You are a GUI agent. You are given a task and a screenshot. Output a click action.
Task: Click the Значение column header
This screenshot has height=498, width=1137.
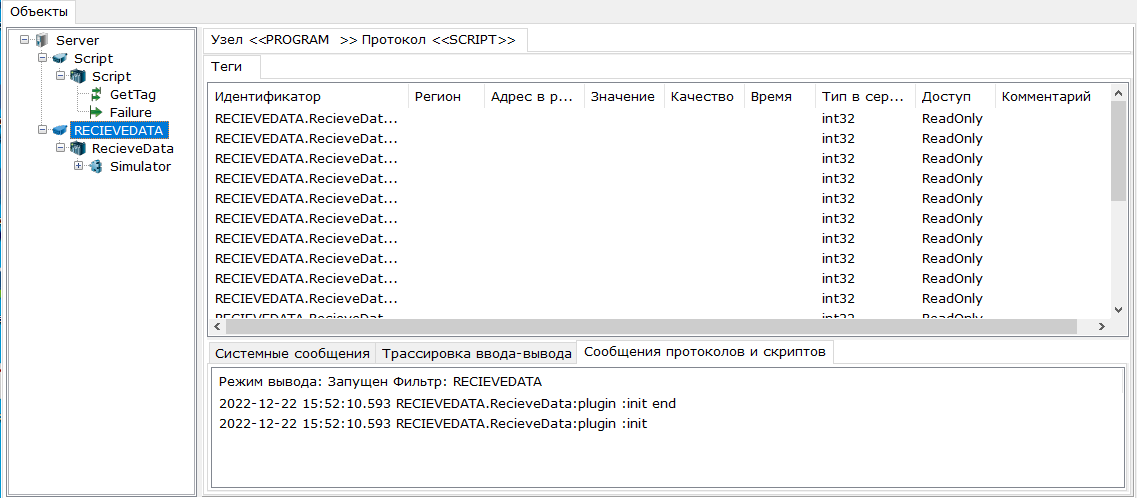(x=624, y=96)
